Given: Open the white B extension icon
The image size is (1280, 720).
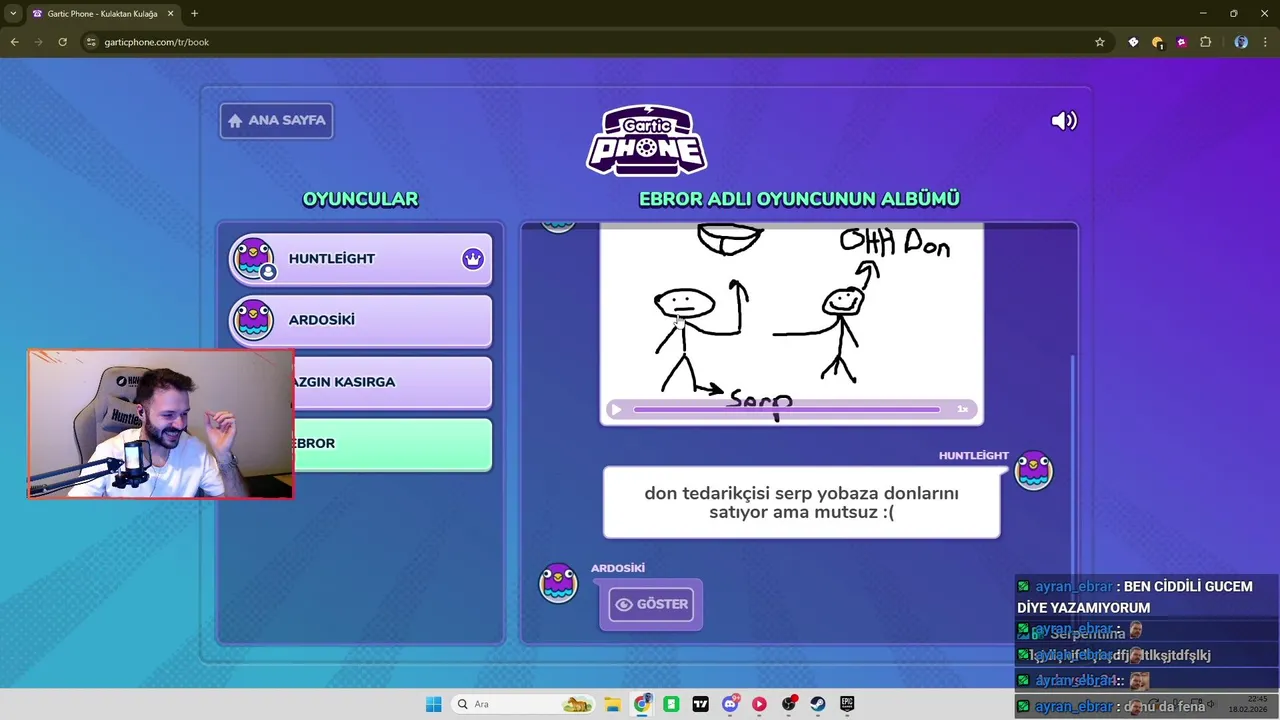Looking at the screenshot, I should [x=1133, y=42].
